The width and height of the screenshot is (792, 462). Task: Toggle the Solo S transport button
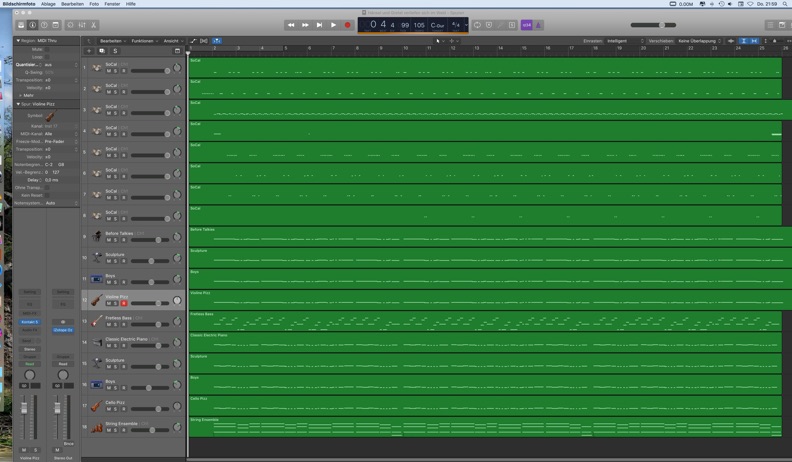point(512,25)
